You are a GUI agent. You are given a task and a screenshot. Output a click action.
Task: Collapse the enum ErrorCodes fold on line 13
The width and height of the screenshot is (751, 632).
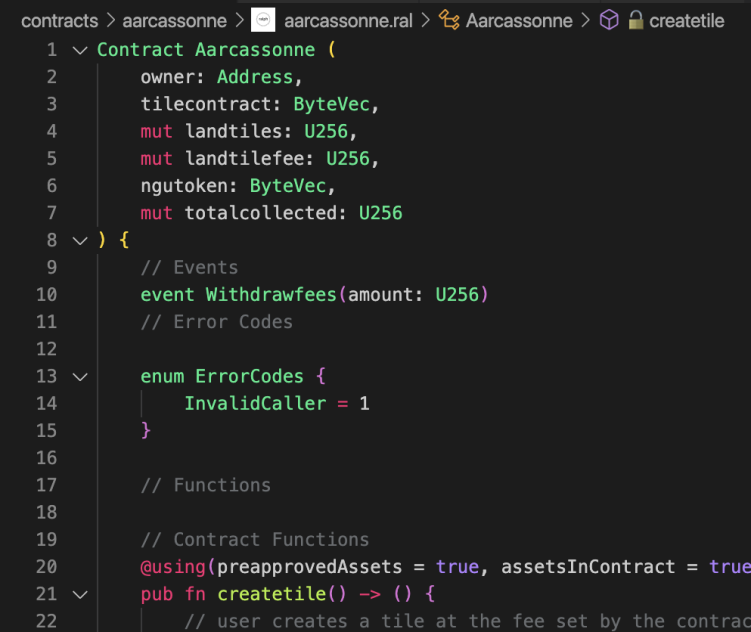click(x=80, y=376)
